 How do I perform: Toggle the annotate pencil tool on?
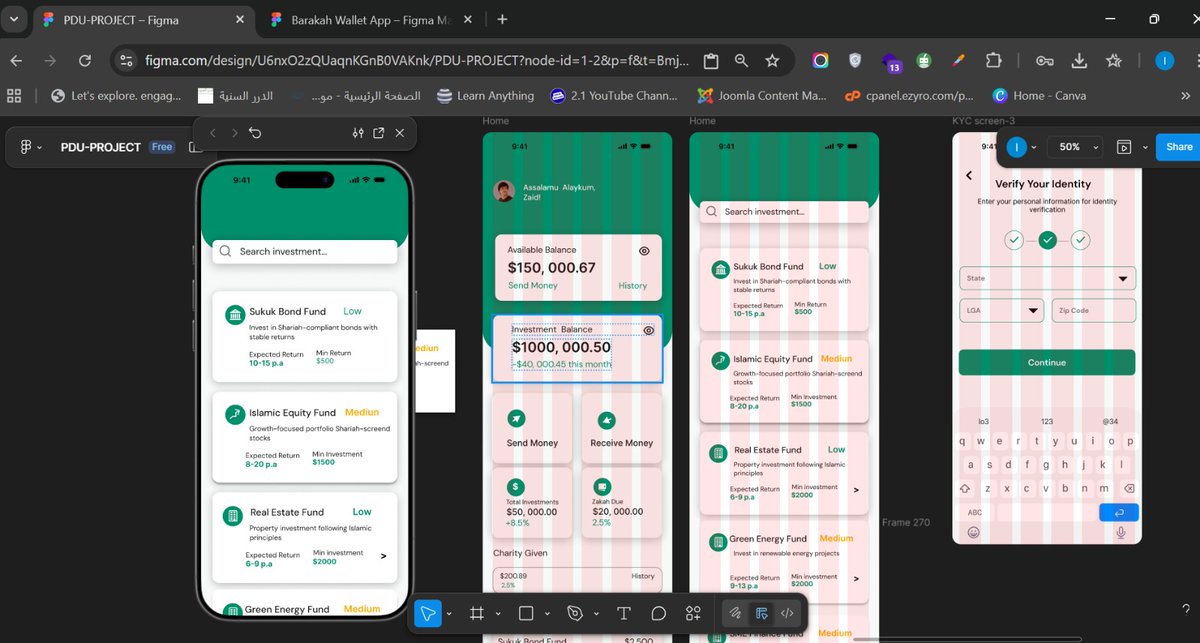(735, 612)
